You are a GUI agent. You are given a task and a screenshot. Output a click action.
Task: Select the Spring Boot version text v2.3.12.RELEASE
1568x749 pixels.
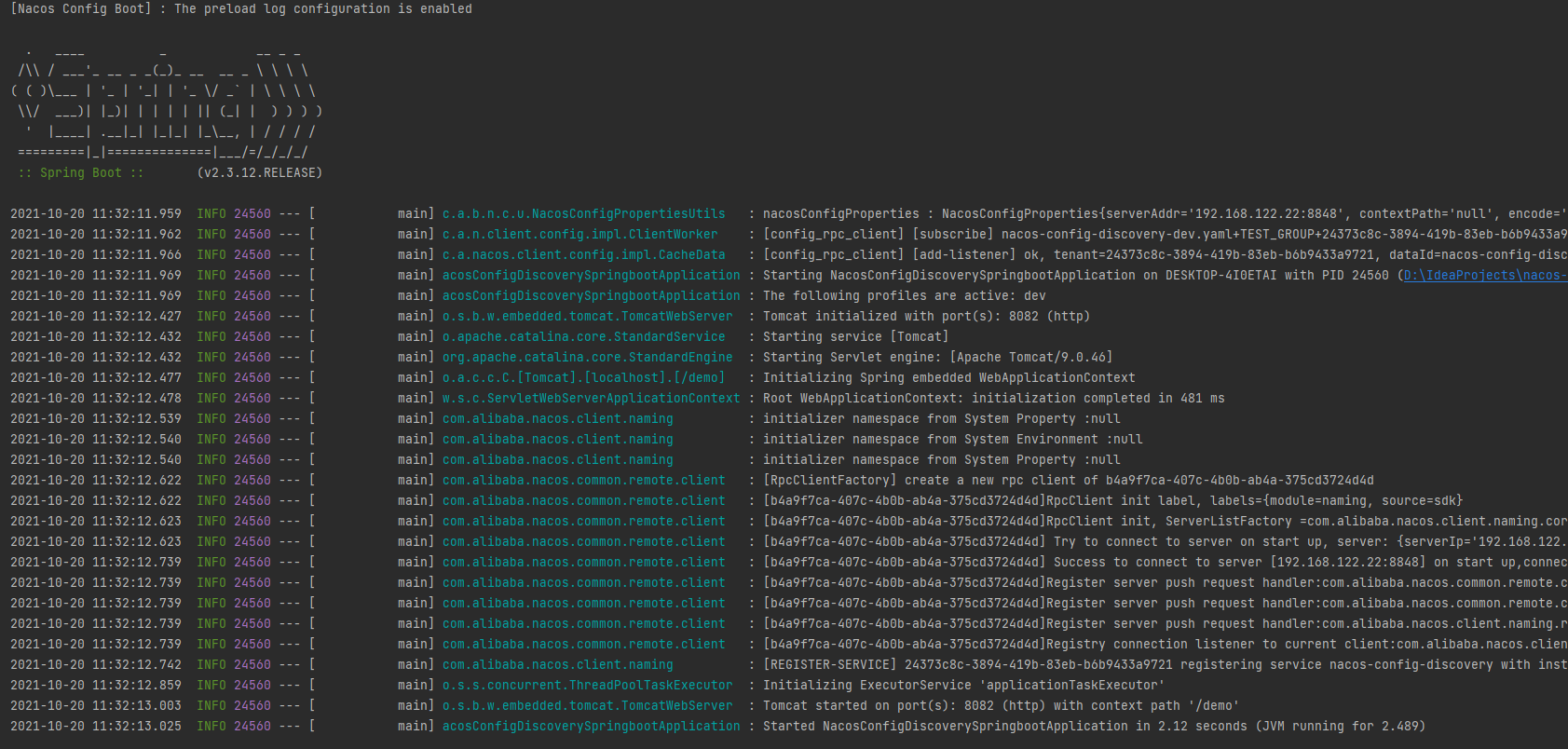click(x=260, y=172)
